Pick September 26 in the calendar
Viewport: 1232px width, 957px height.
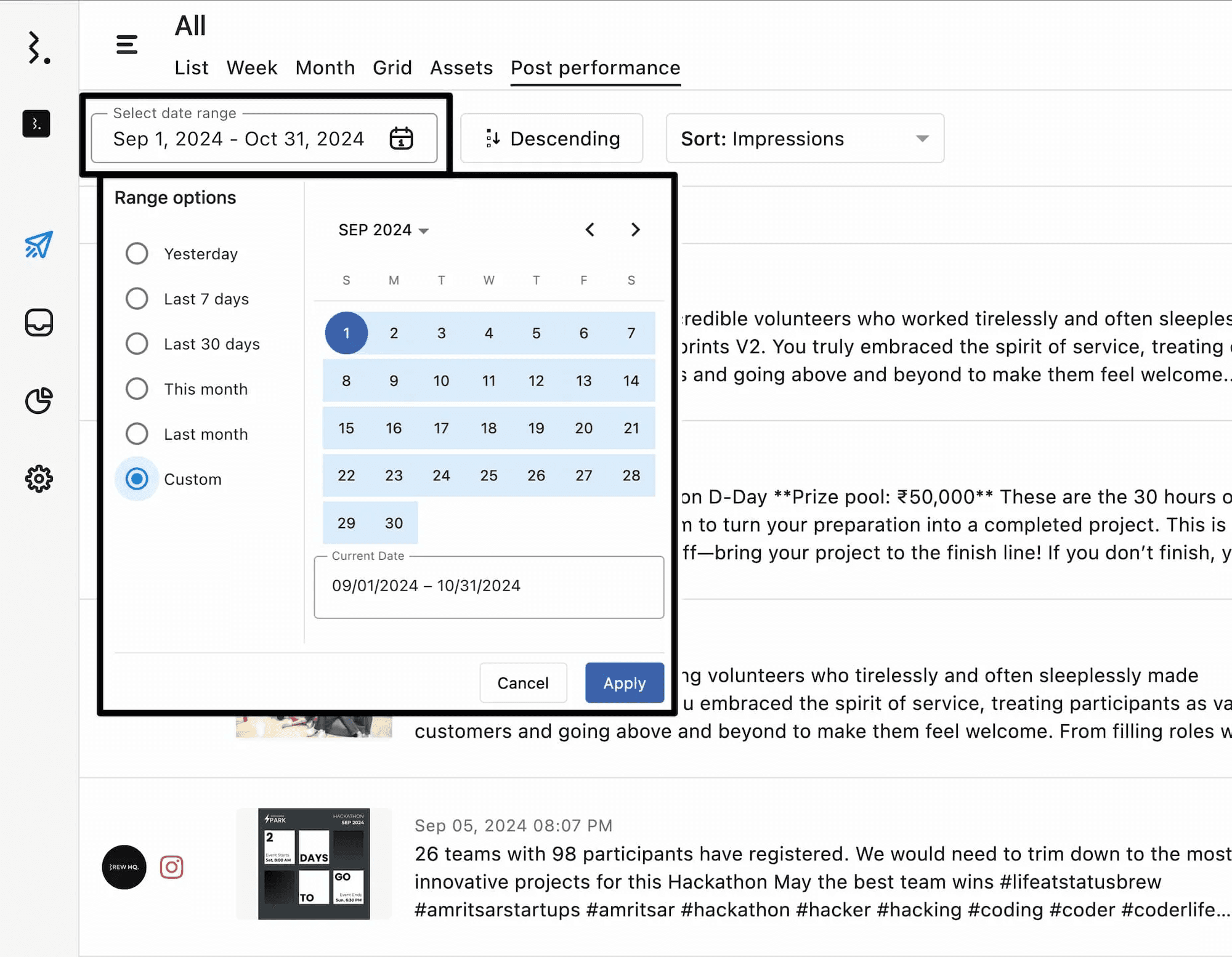point(536,475)
